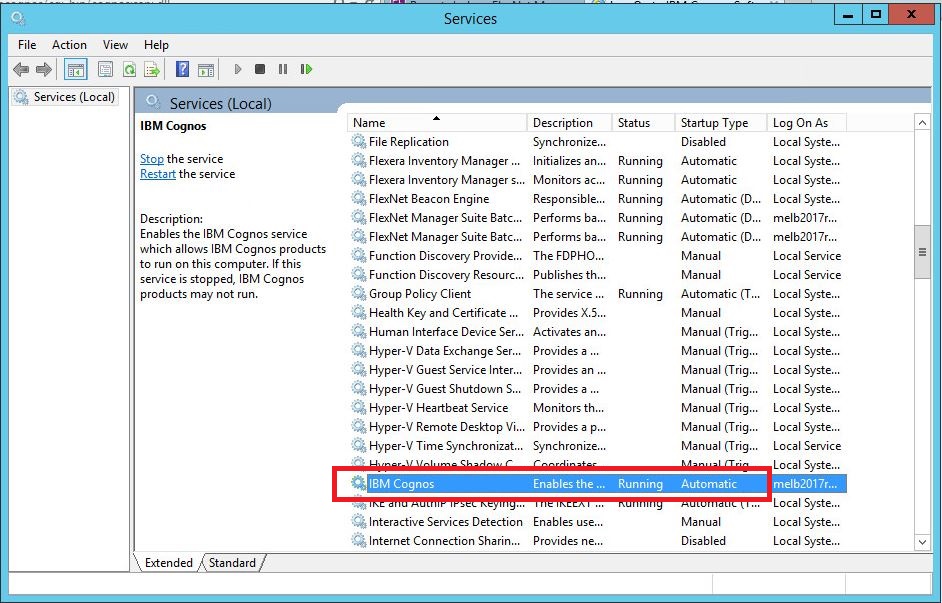Select Function Discovery Resource Publication service
Viewport: 942px width, 603px height.
click(597, 274)
